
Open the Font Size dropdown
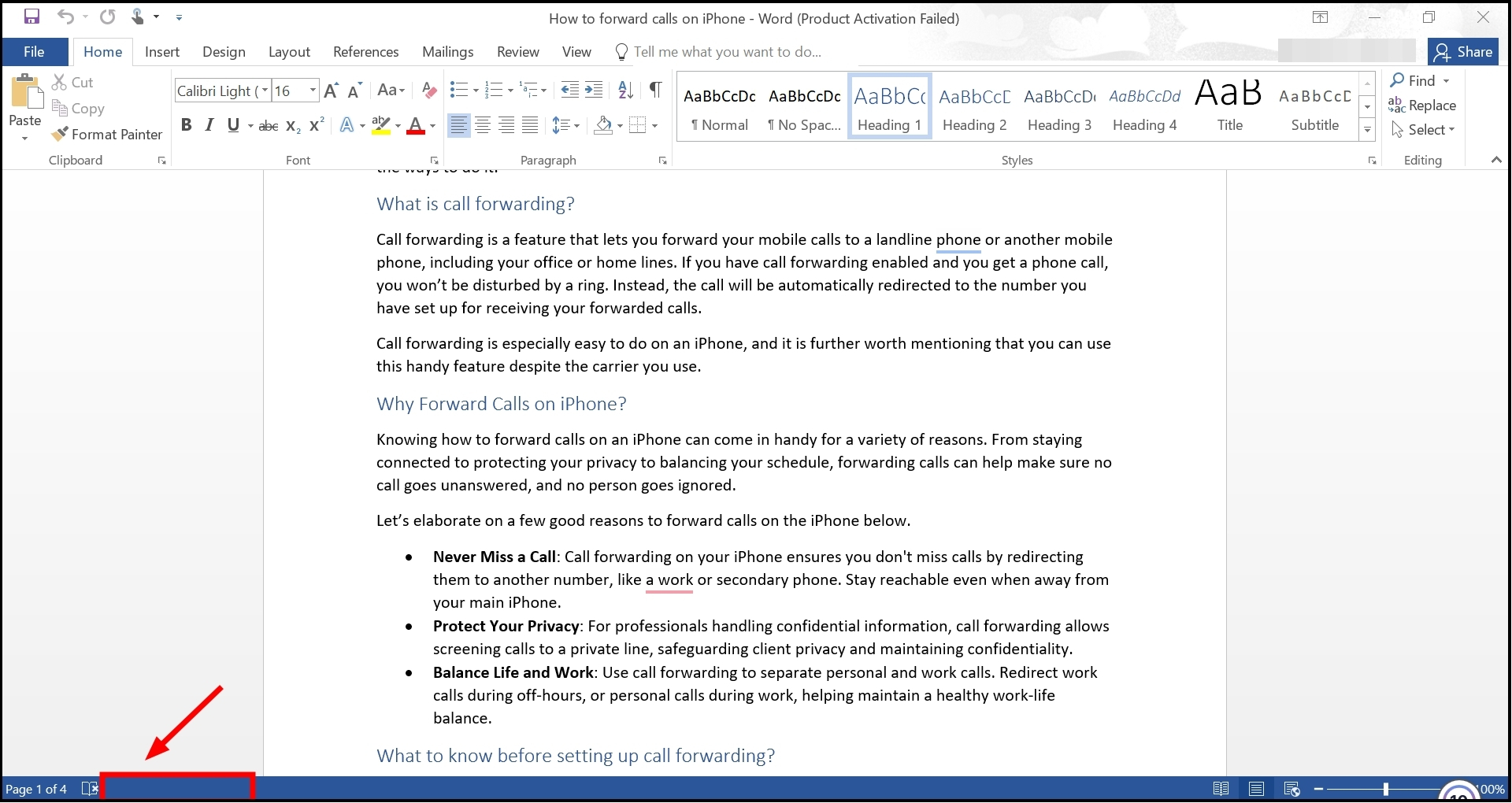coord(312,90)
